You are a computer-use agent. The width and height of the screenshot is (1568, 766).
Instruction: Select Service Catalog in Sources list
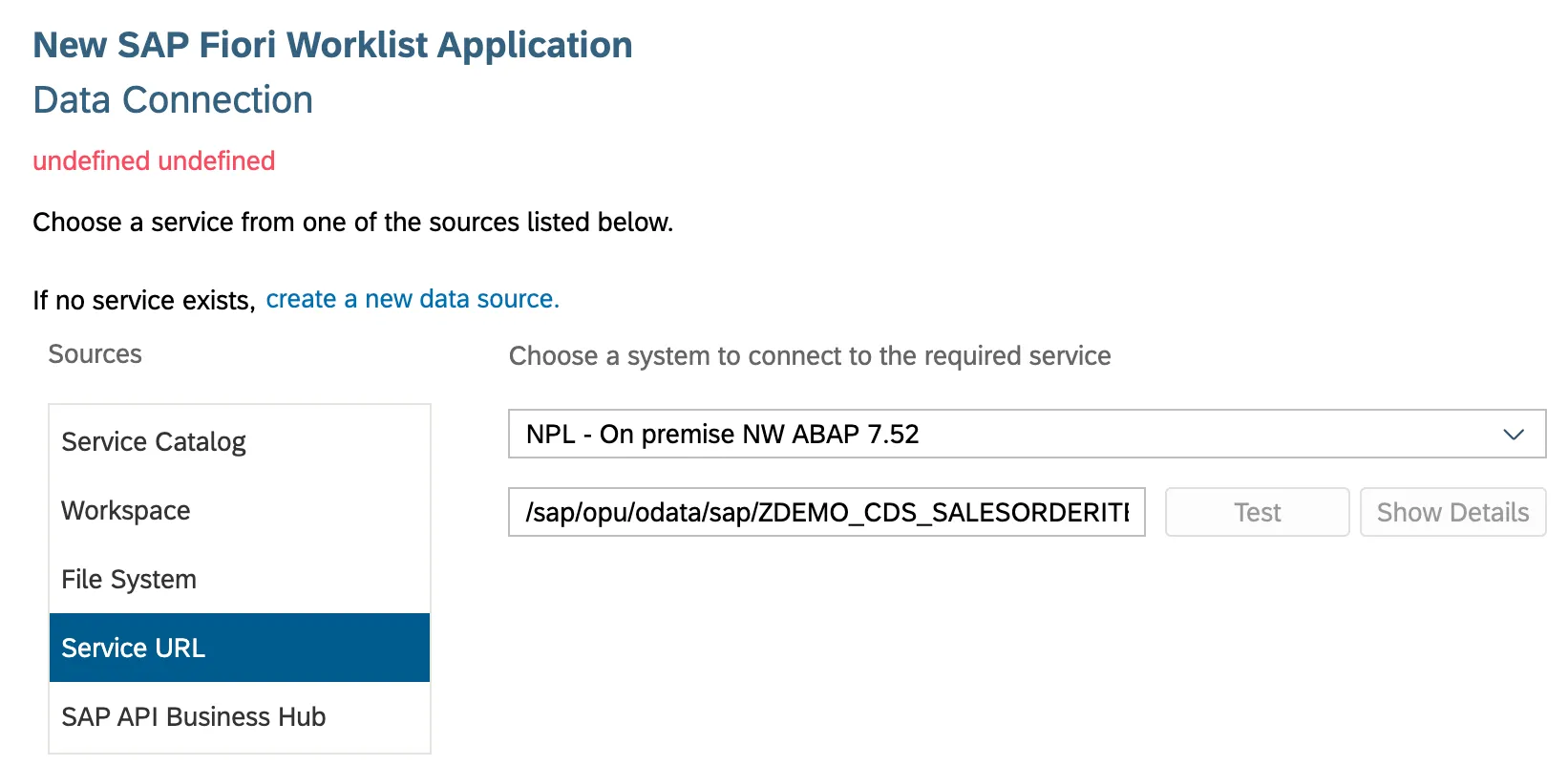click(154, 442)
